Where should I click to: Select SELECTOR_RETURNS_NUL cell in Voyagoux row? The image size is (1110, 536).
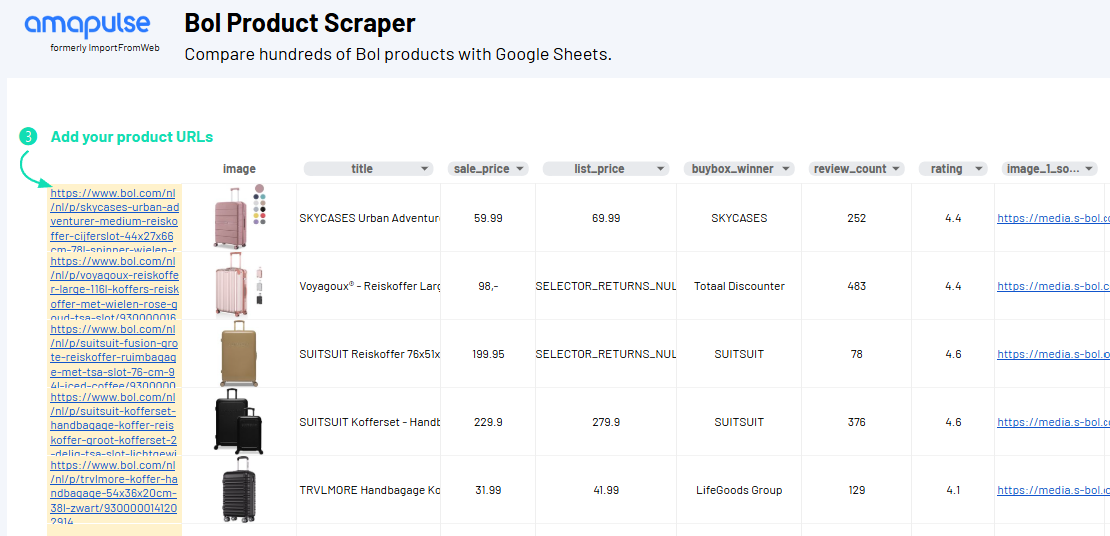[606, 286]
